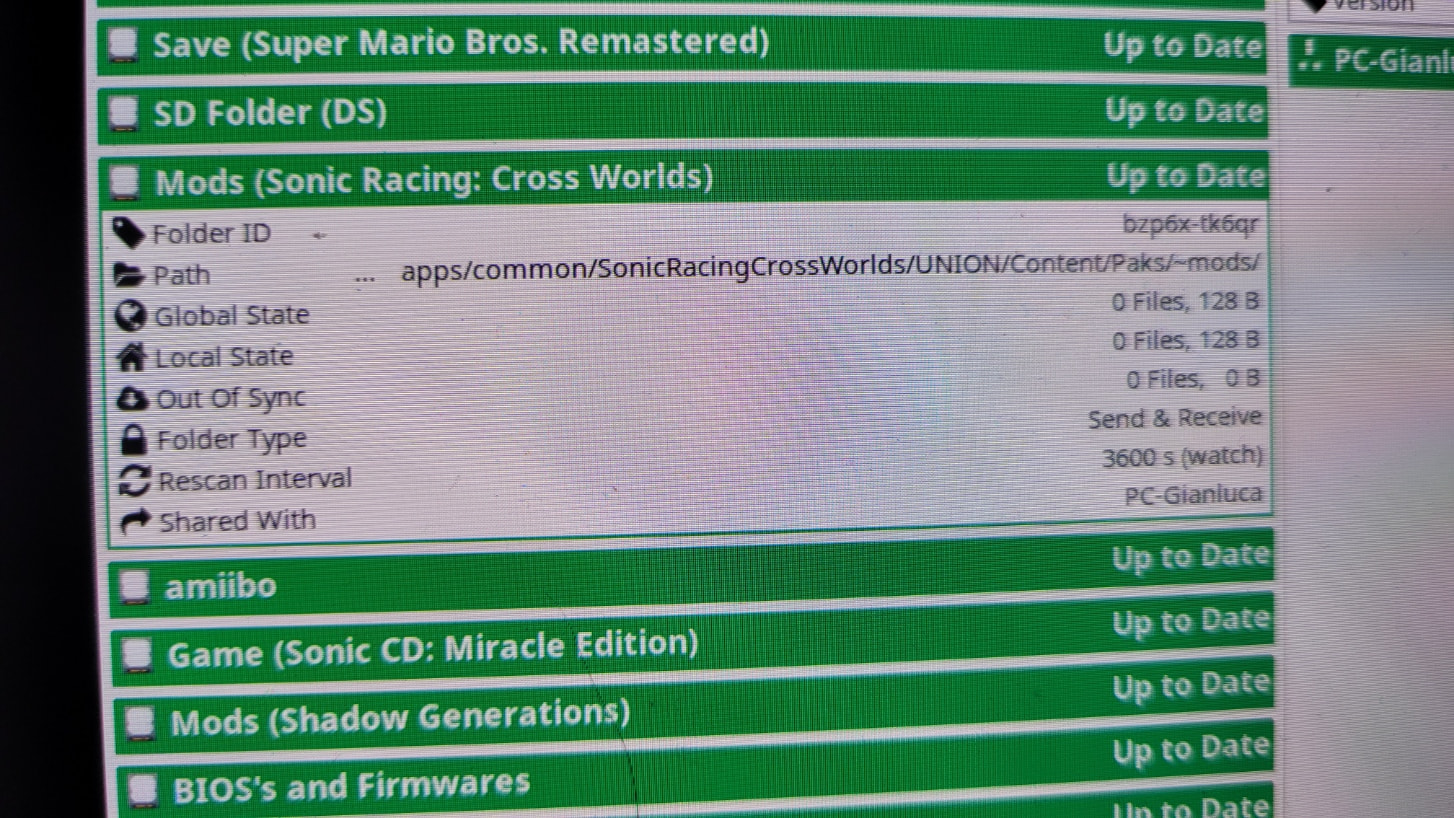The width and height of the screenshot is (1454, 818).
Task: Click the SD Folder (DS) folder icon
Action: tap(124, 113)
